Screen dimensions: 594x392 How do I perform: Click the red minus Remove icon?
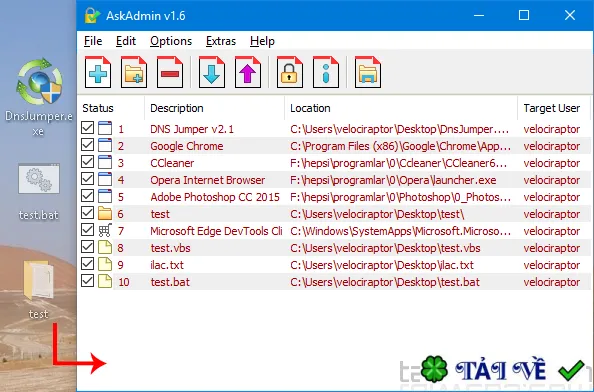[x=170, y=72]
